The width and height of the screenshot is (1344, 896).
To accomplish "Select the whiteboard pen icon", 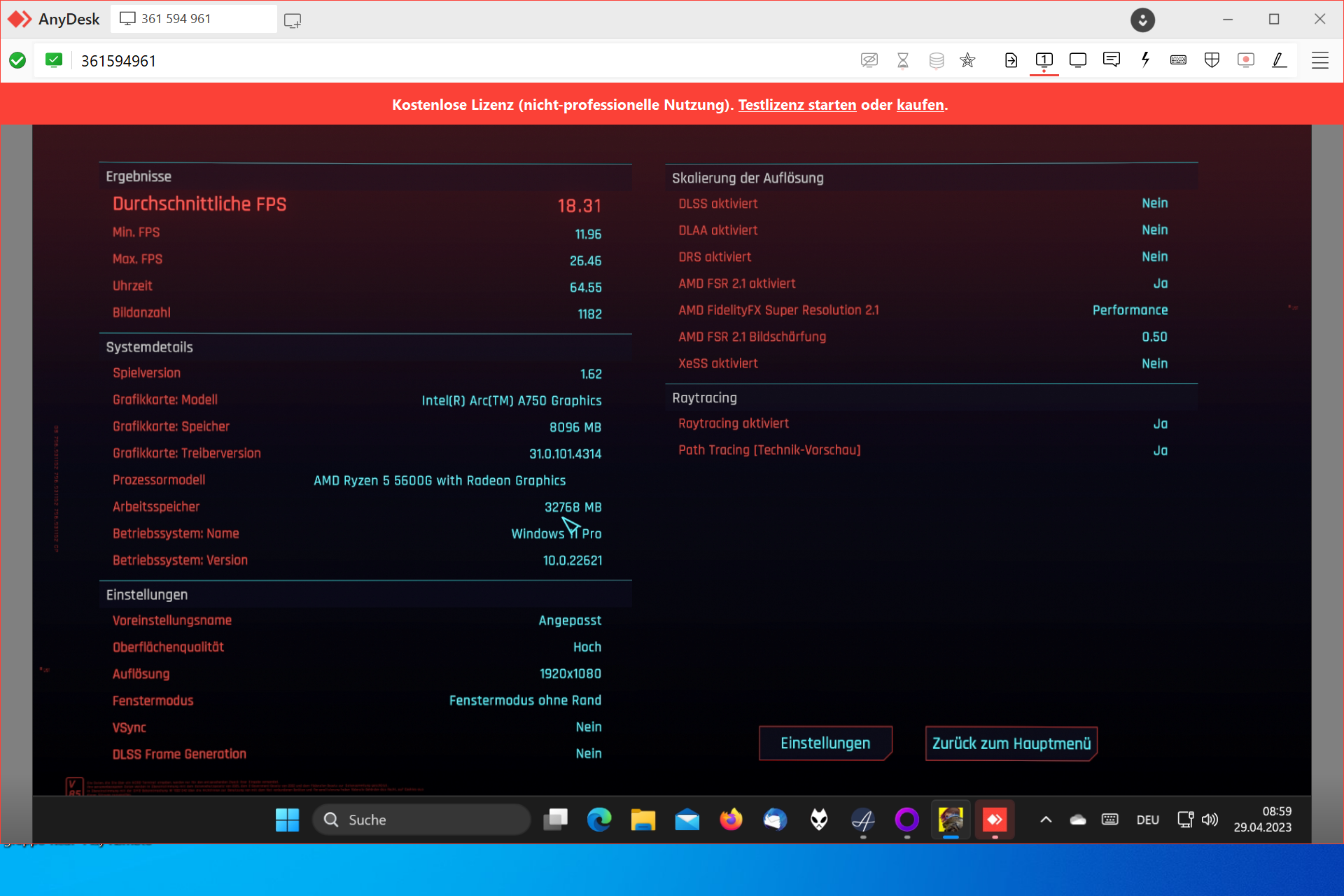I will click(1279, 60).
